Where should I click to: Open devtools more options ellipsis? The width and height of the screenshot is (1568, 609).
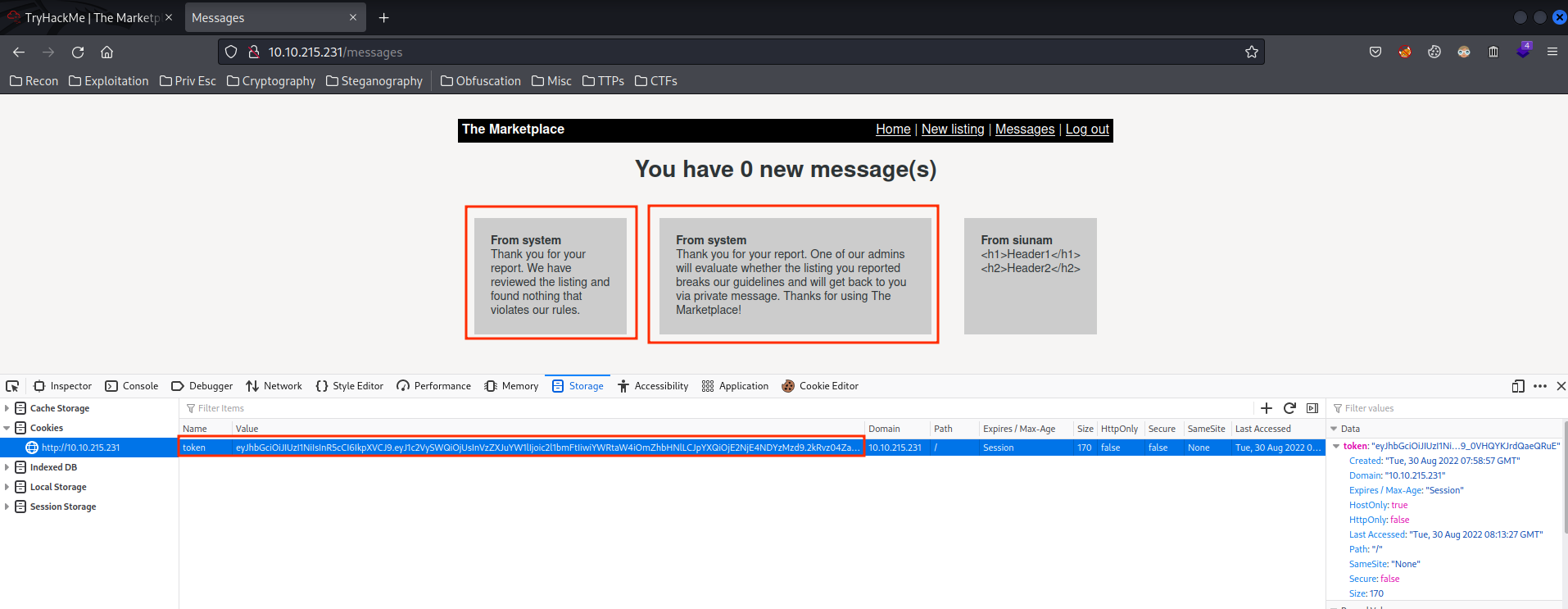pyautogui.click(x=1540, y=386)
